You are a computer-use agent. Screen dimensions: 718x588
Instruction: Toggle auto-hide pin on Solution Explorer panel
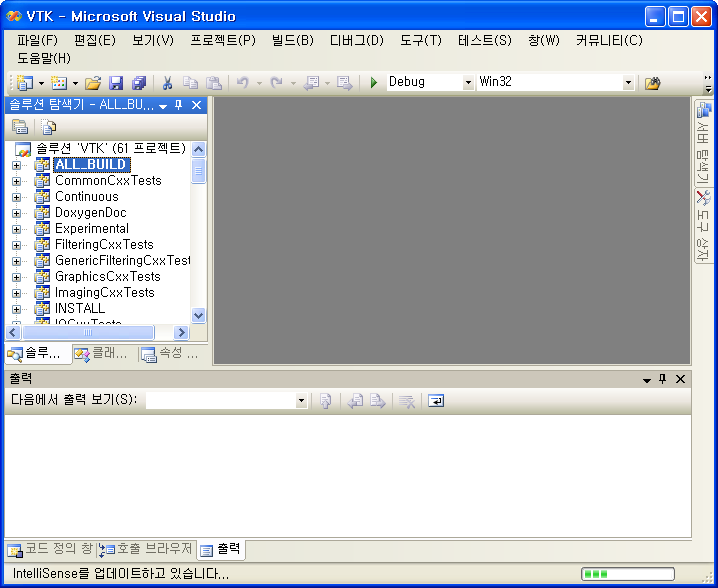coord(179,105)
